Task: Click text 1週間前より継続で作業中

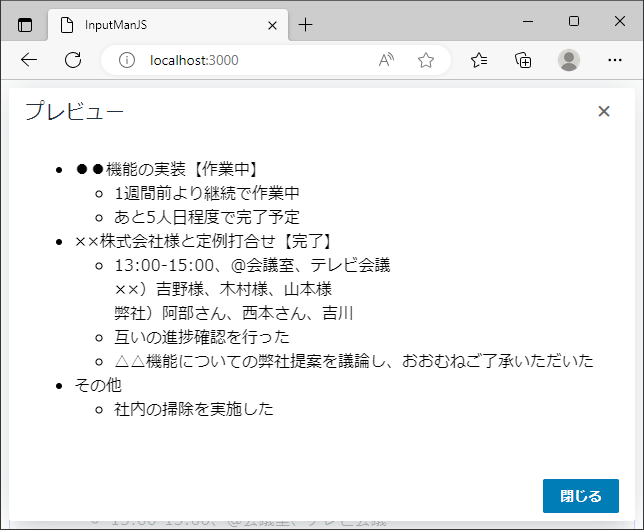Action: [x=207, y=193]
